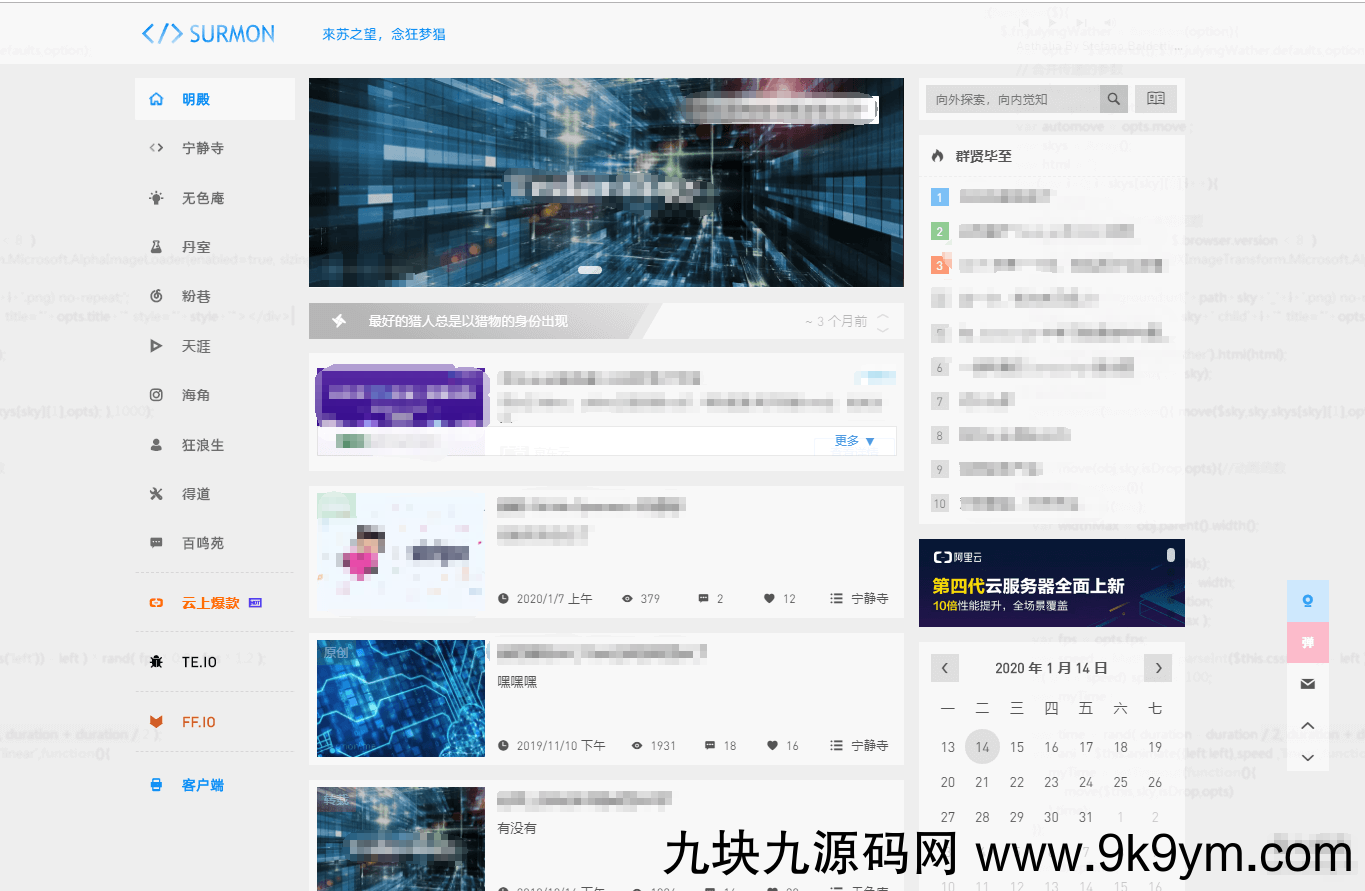Jump to page top with the up arrow
The image size is (1365, 891).
coord(1307,726)
